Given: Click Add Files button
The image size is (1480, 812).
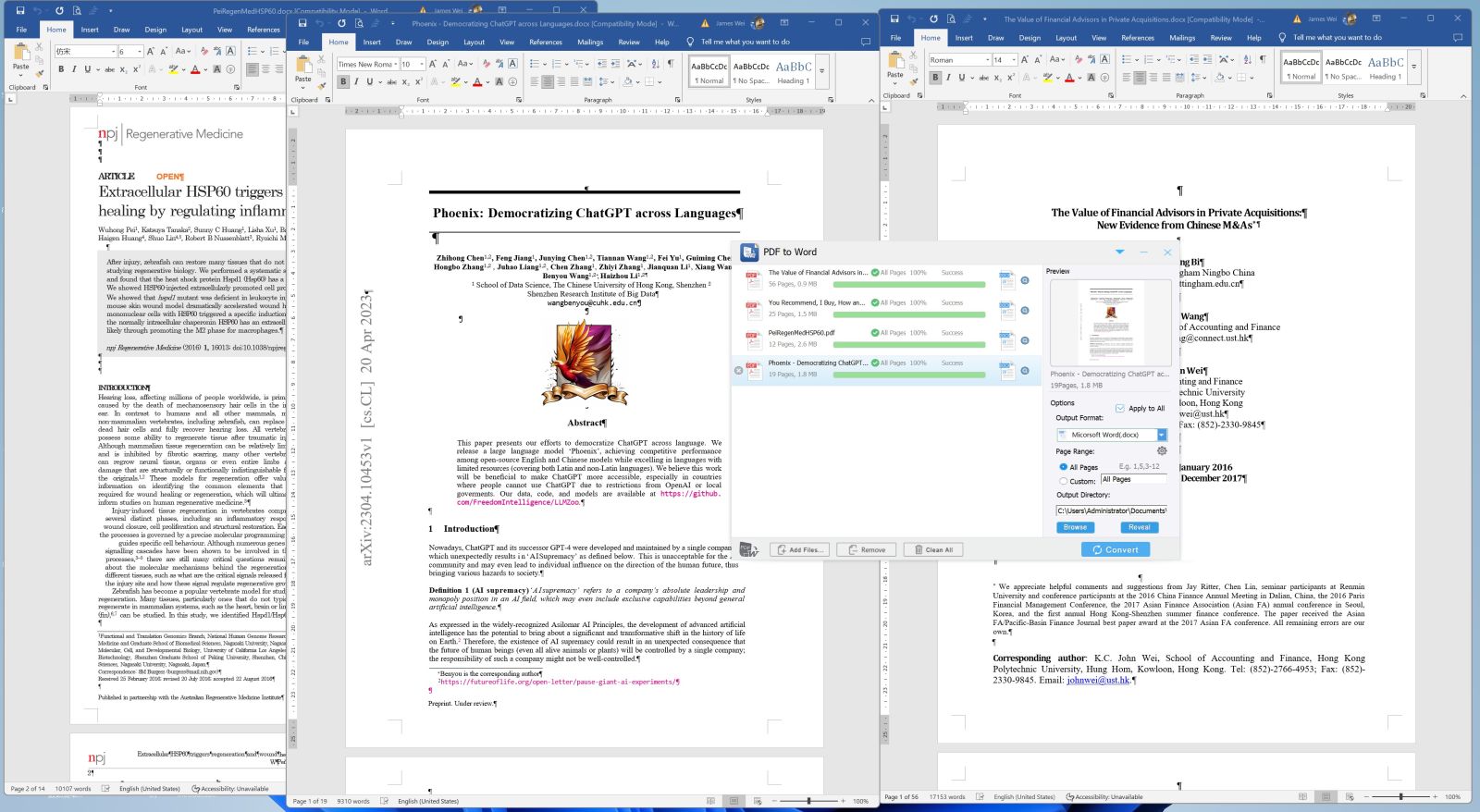Looking at the screenshot, I should click(799, 549).
